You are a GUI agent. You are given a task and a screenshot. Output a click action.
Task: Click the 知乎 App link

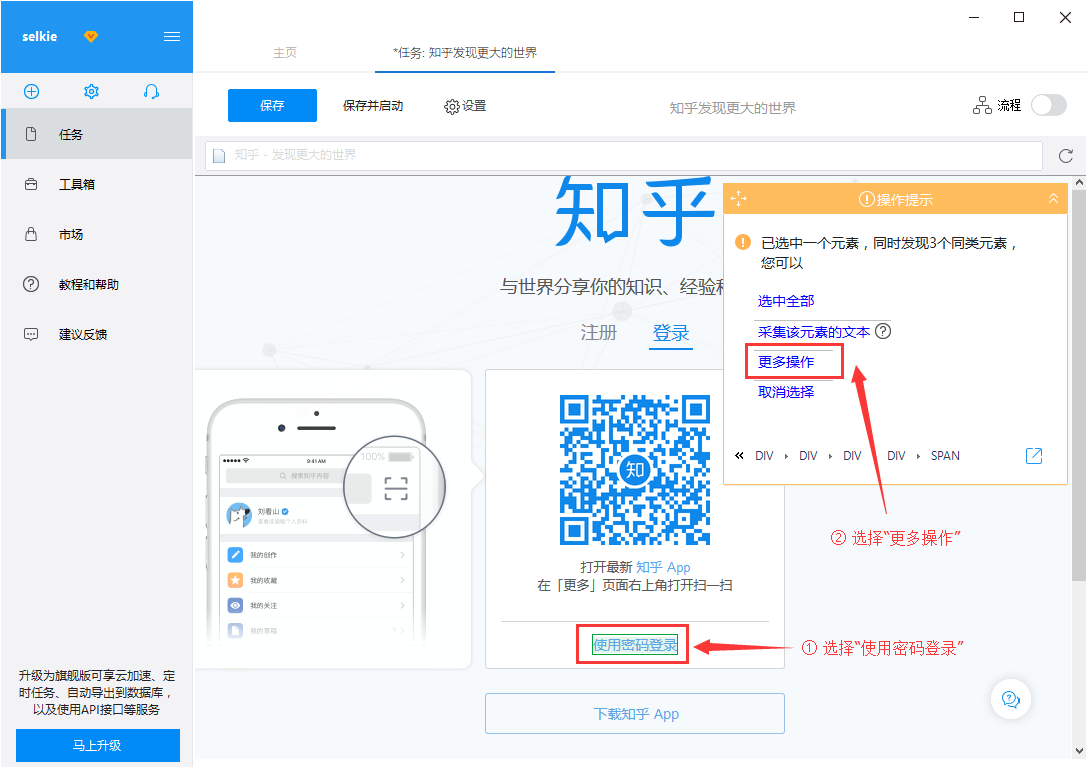pos(663,567)
